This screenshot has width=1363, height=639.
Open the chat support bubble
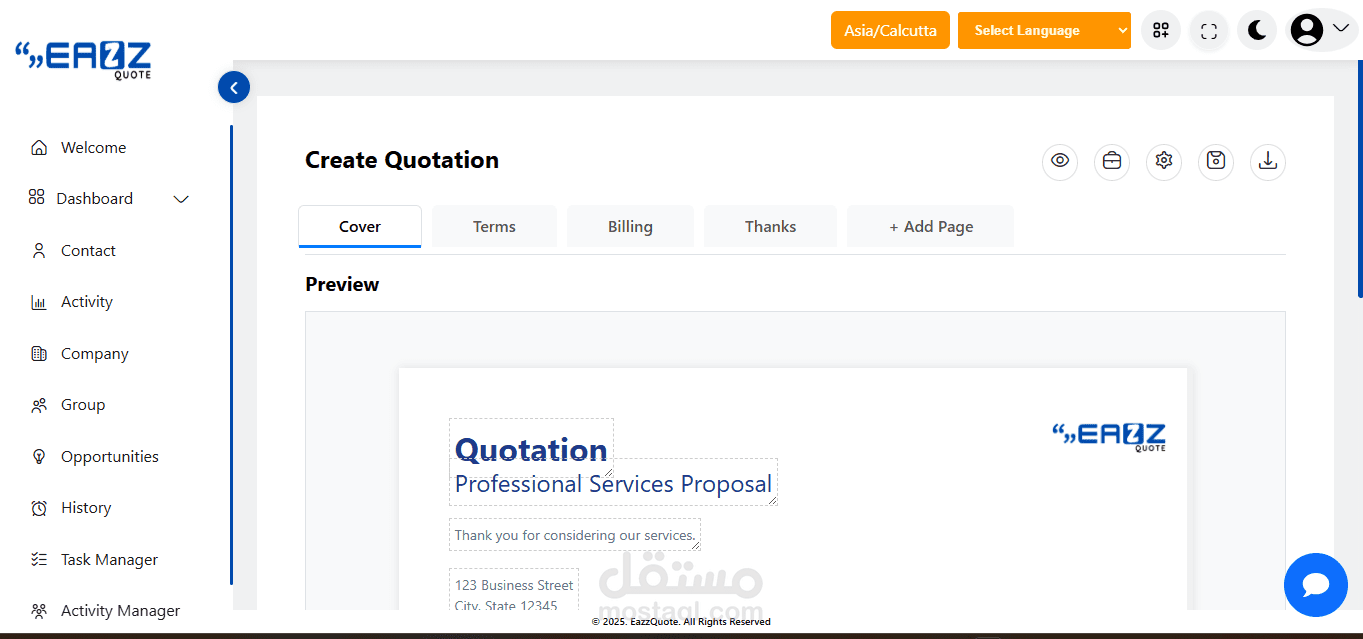pos(1316,585)
